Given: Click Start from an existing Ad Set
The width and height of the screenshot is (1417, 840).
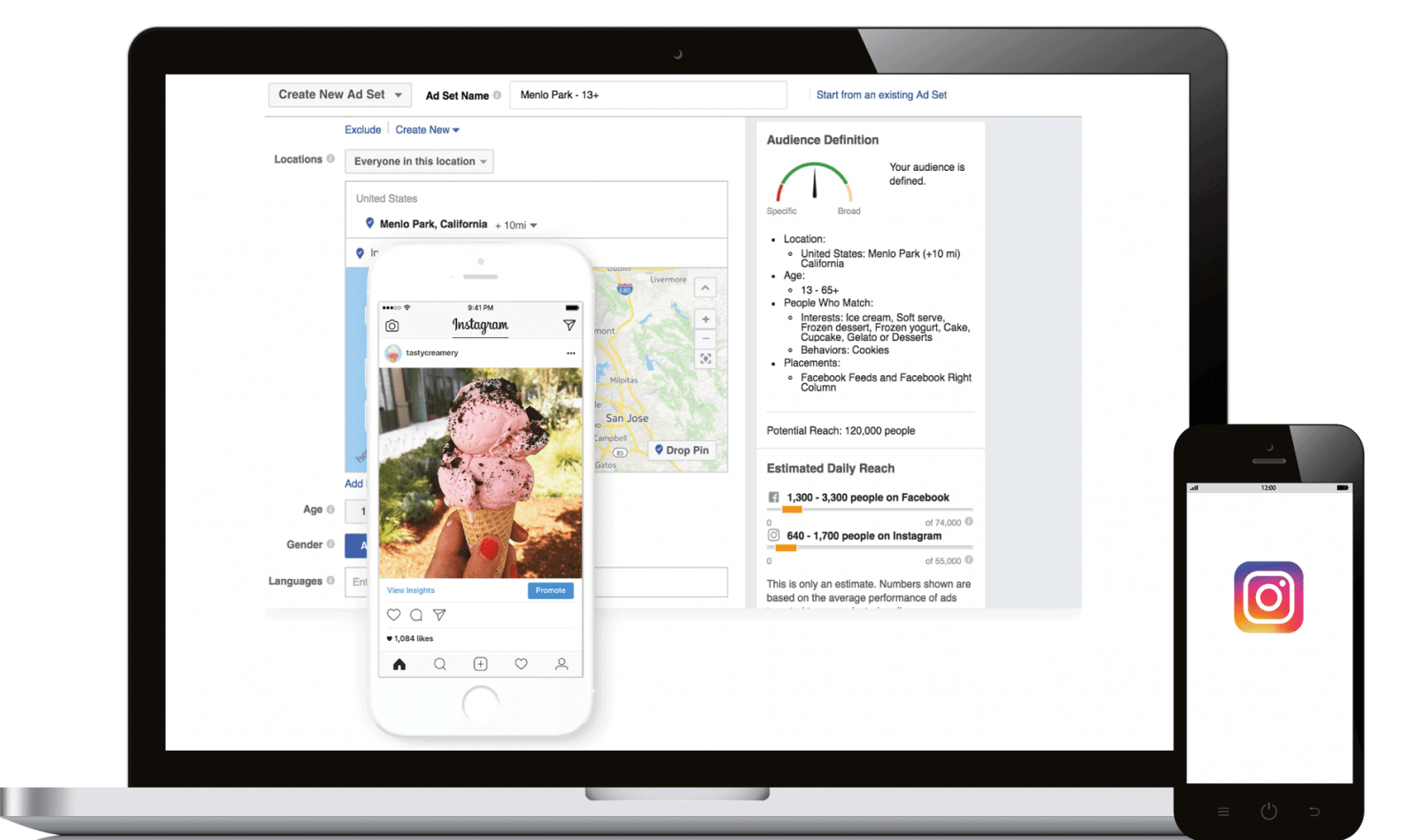Looking at the screenshot, I should pos(881,95).
